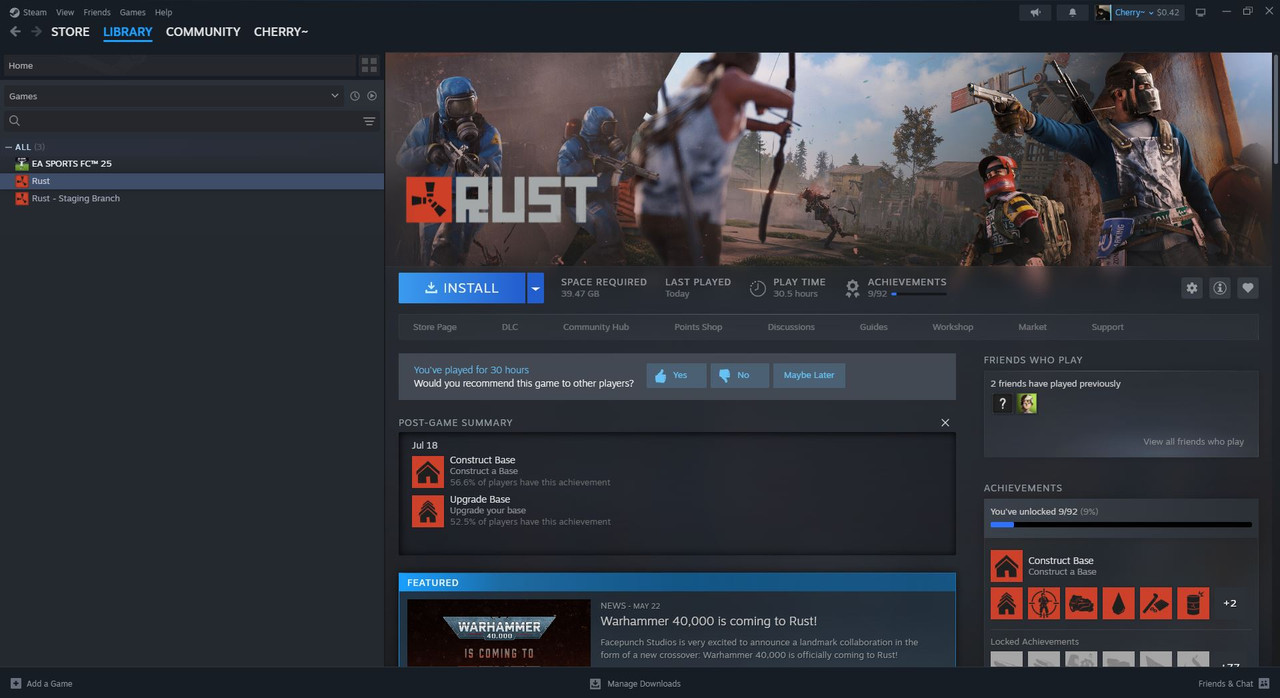
Task: Click the unknown friend question-mark avatar
Action: click(1003, 403)
